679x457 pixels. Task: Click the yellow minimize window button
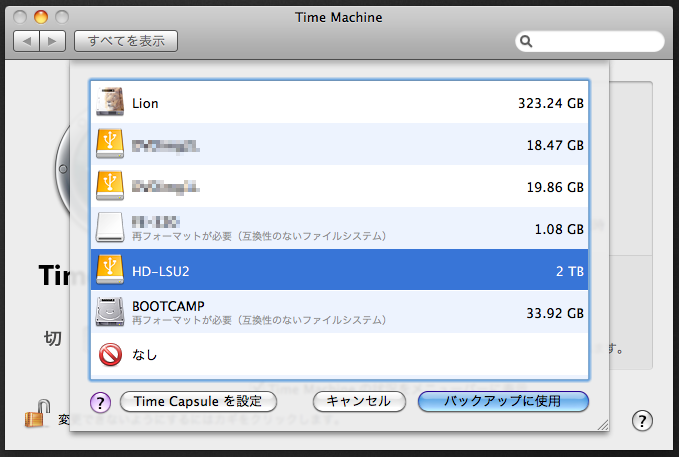(41, 17)
